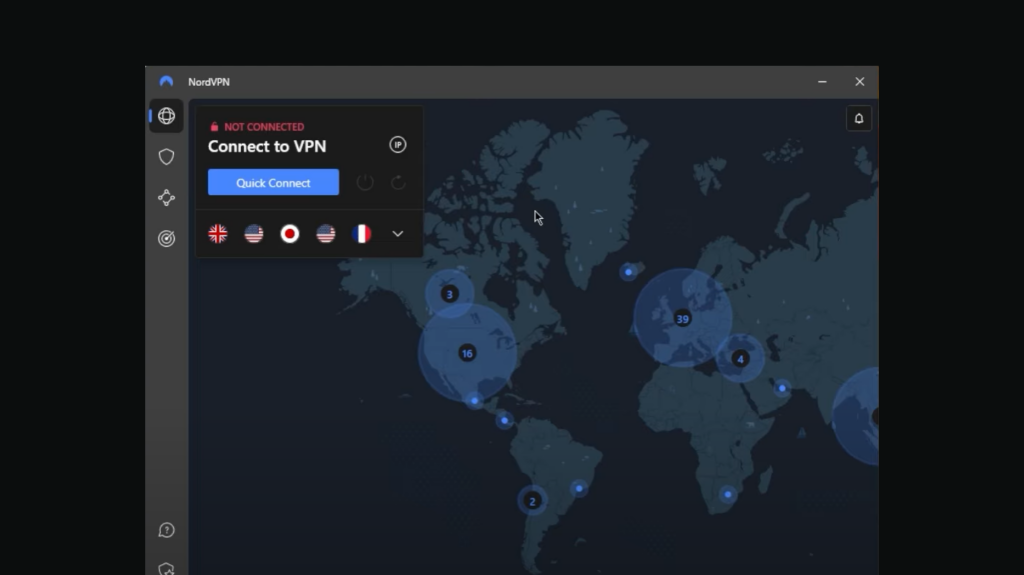The height and width of the screenshot is (575, 1024).
Task: Open the globe map view in sidebar
Action: [166, 116]
